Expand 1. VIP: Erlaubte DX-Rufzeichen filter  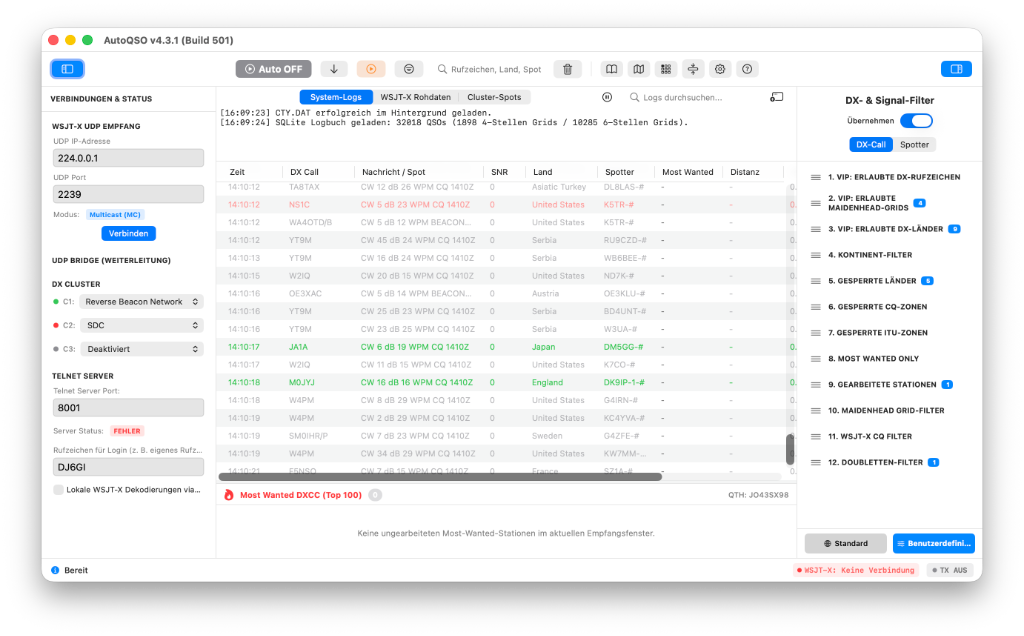click(893, 177)
